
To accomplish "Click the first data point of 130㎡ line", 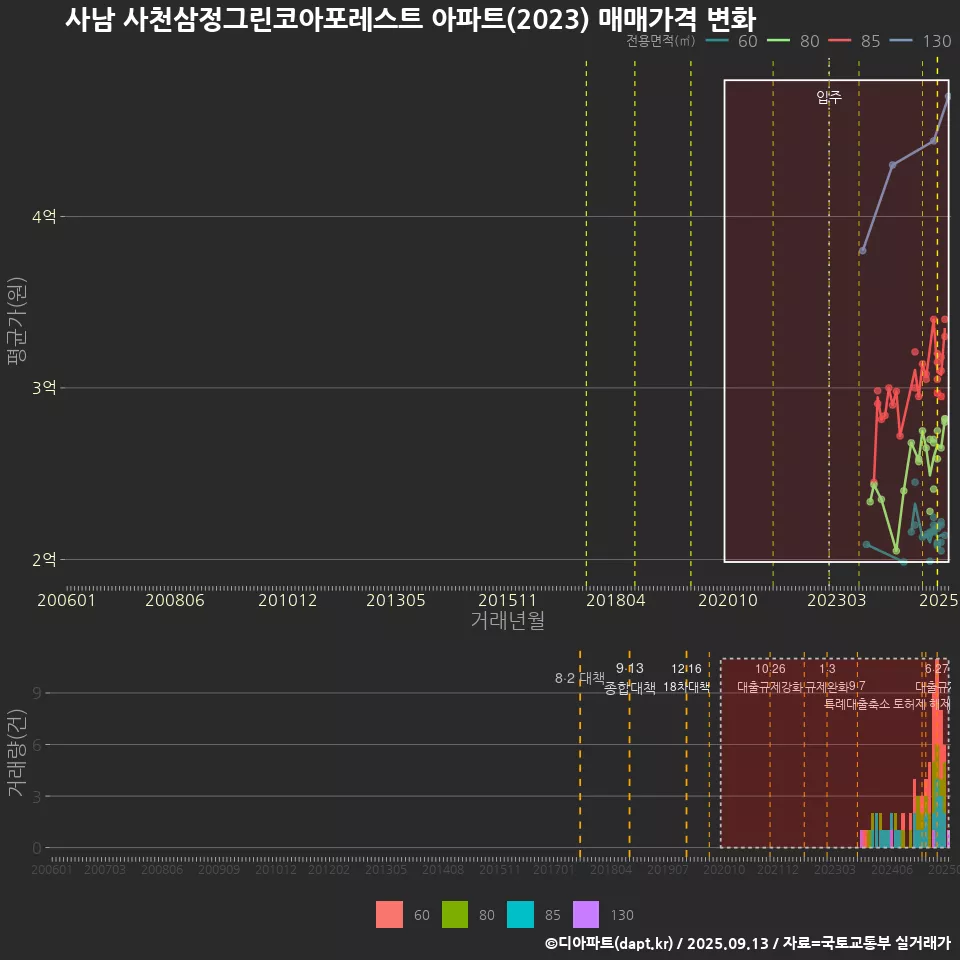I will (863, 250).
